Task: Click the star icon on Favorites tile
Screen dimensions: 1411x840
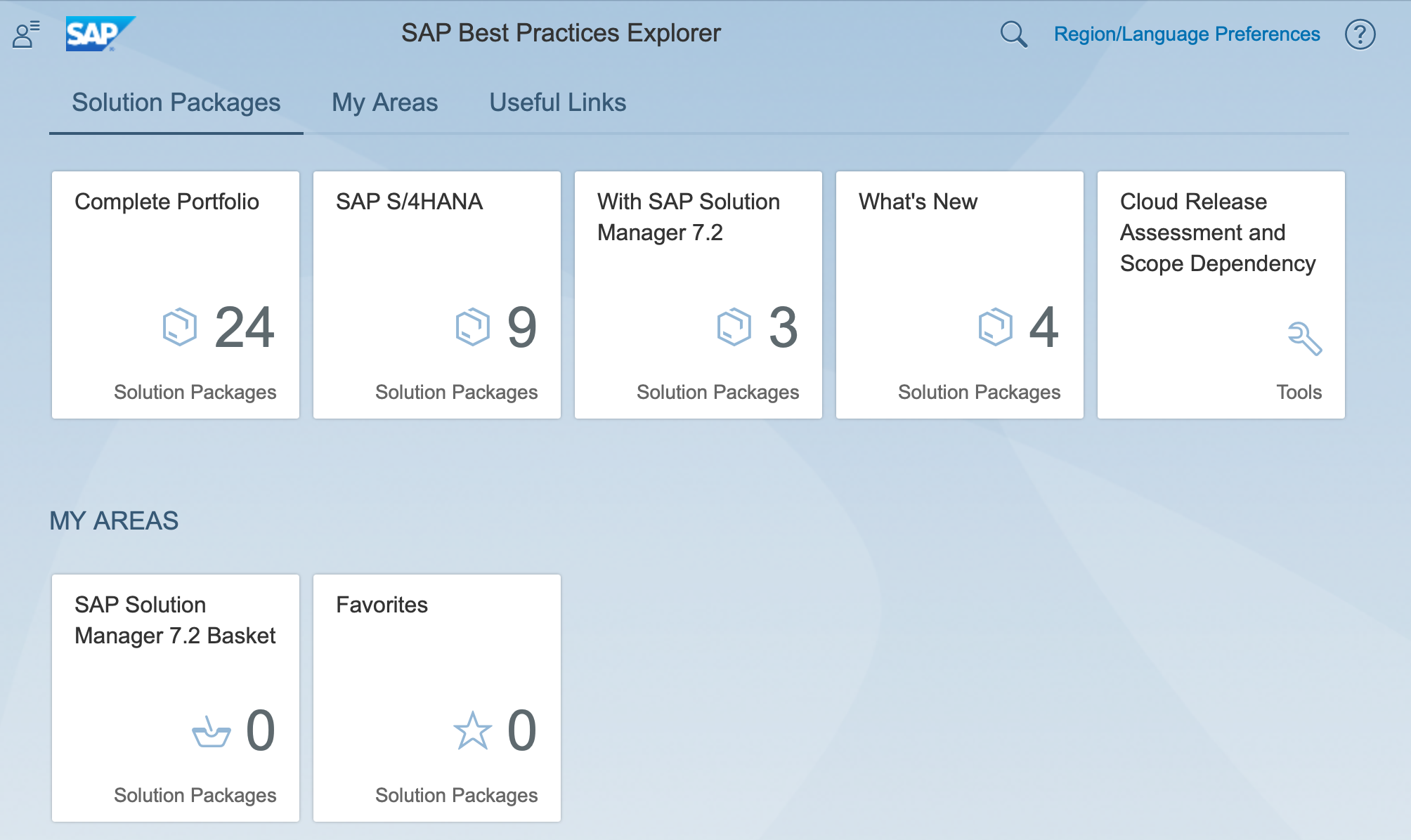Action: [472, 730]
